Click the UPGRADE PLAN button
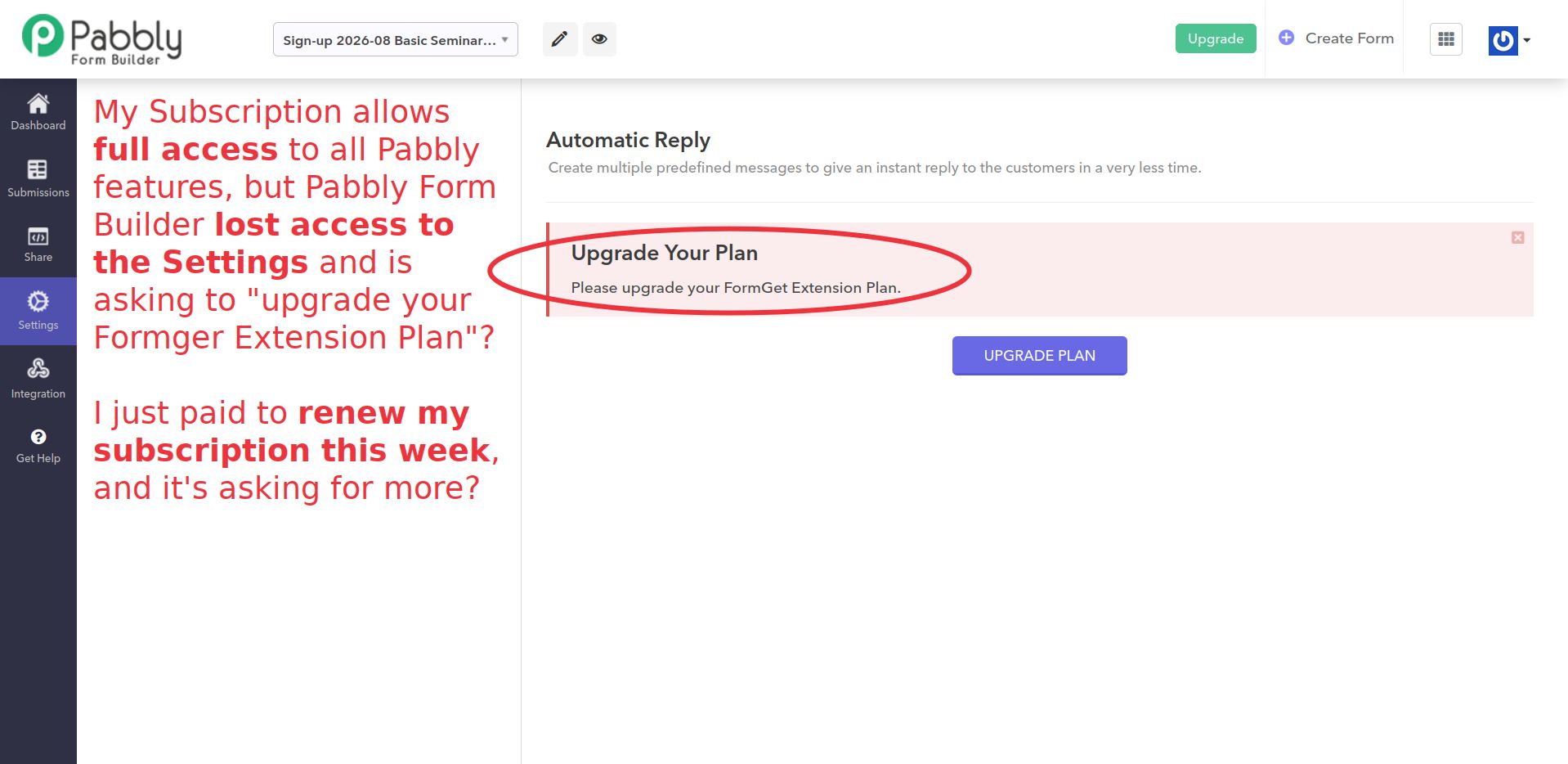The height and width of the screenshot is (764, 1568). click(1039, 356)
